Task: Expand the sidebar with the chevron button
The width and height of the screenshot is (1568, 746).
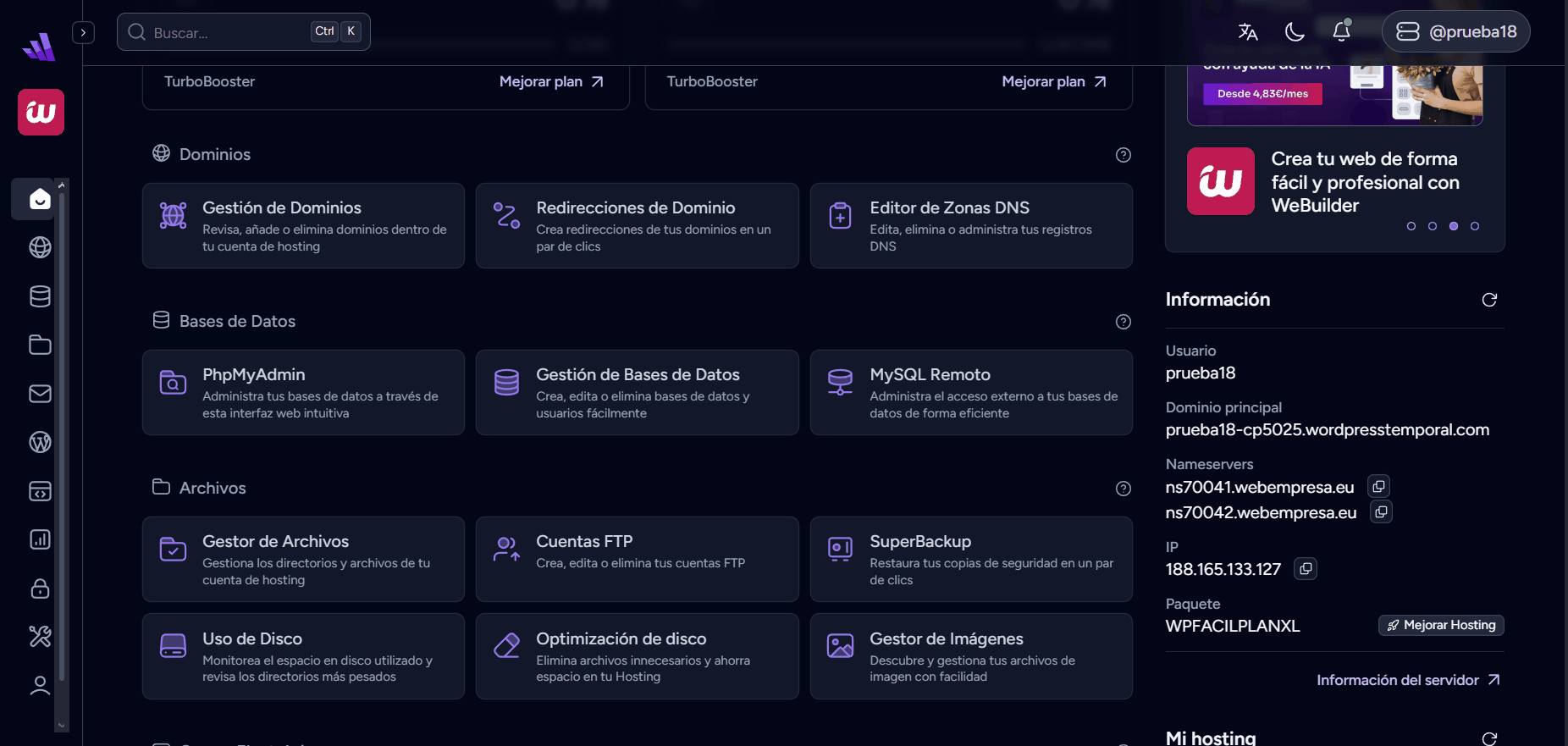Action: [x=83, y=33]
